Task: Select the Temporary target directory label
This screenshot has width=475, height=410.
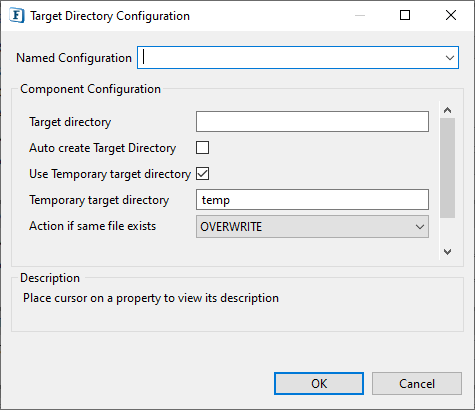Action: (99, 200)
